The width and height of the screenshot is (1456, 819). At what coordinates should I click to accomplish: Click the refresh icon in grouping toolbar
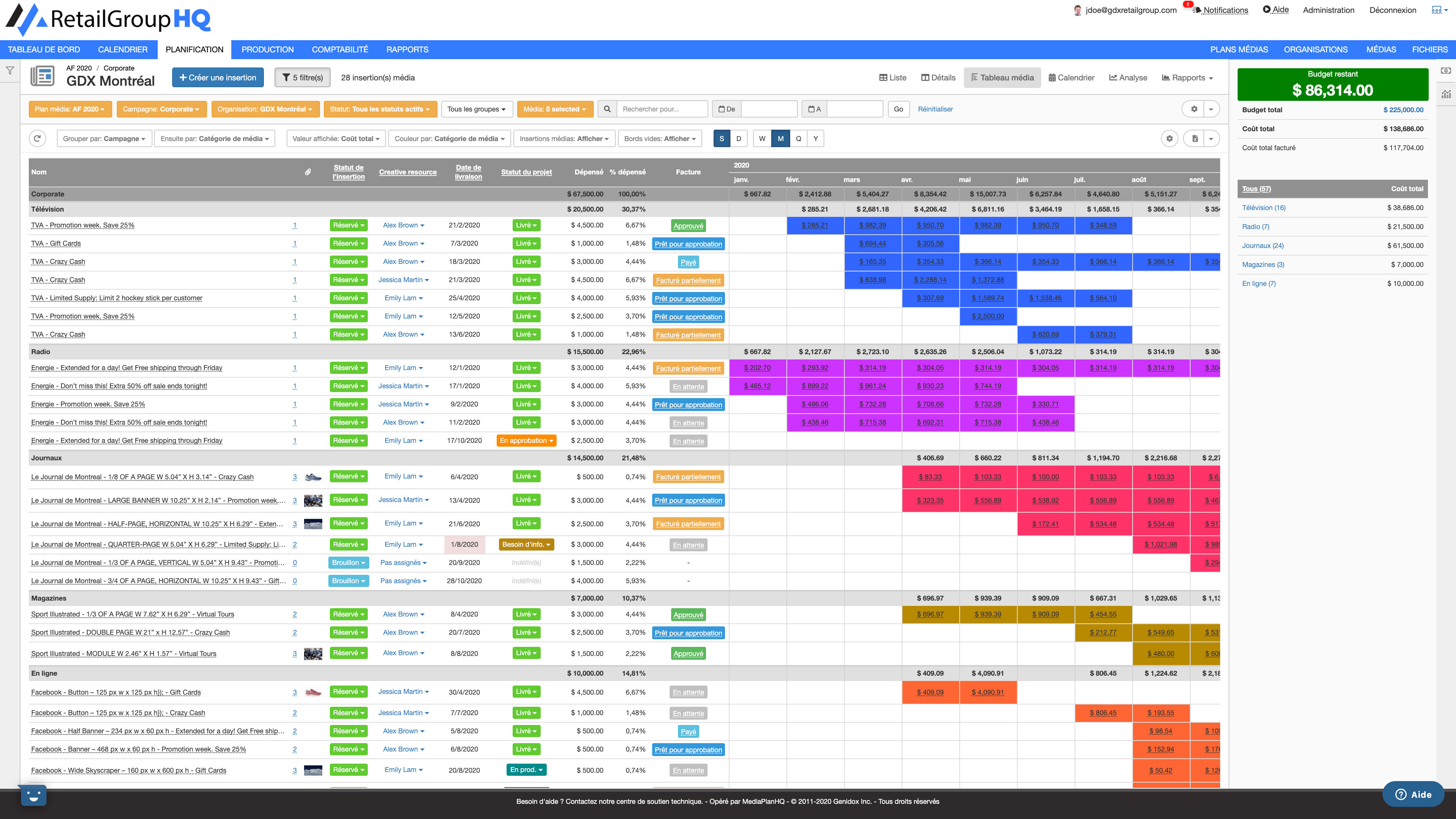[x=37, y=138]
